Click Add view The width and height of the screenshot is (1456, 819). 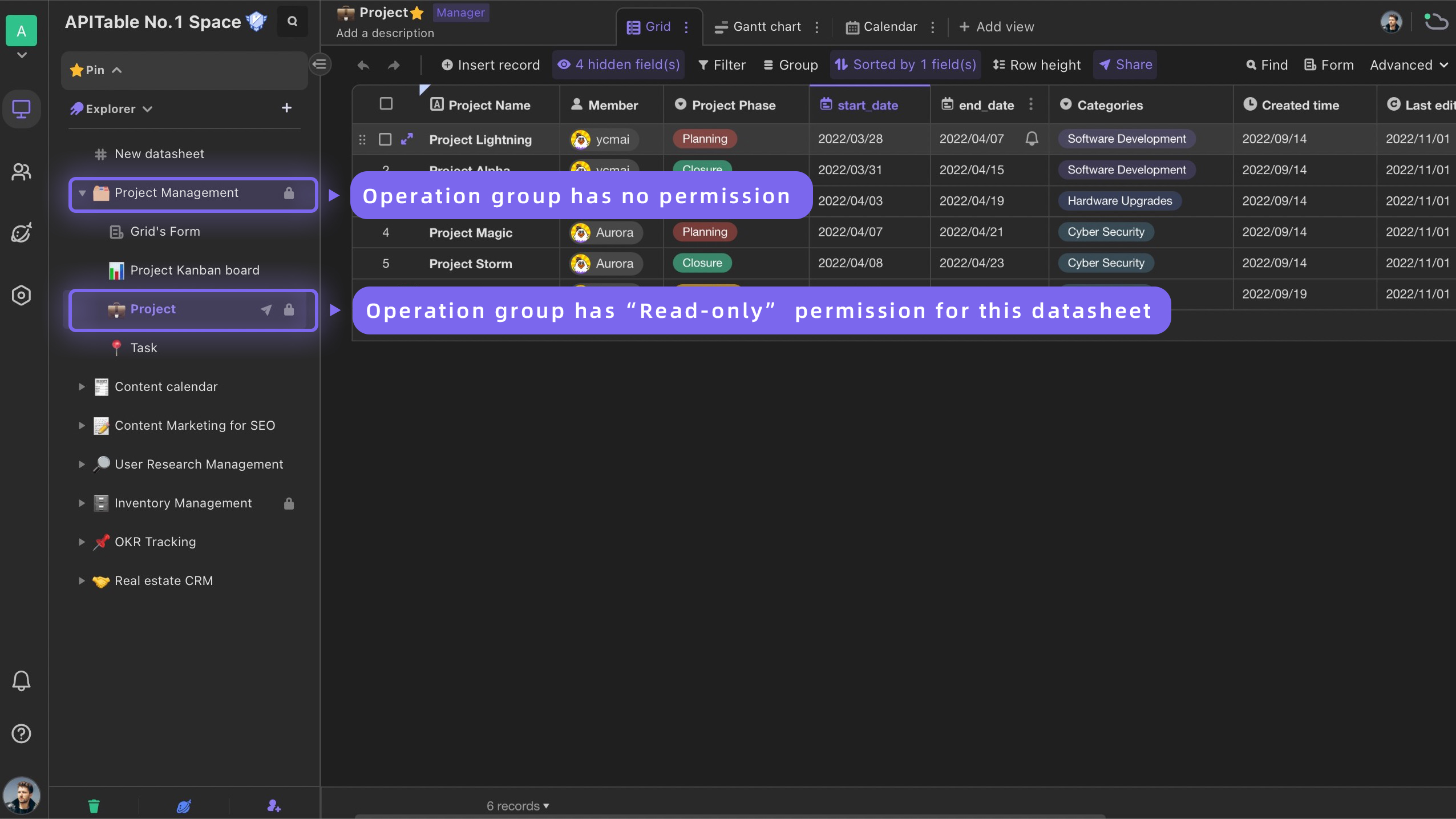click(996, 27)
